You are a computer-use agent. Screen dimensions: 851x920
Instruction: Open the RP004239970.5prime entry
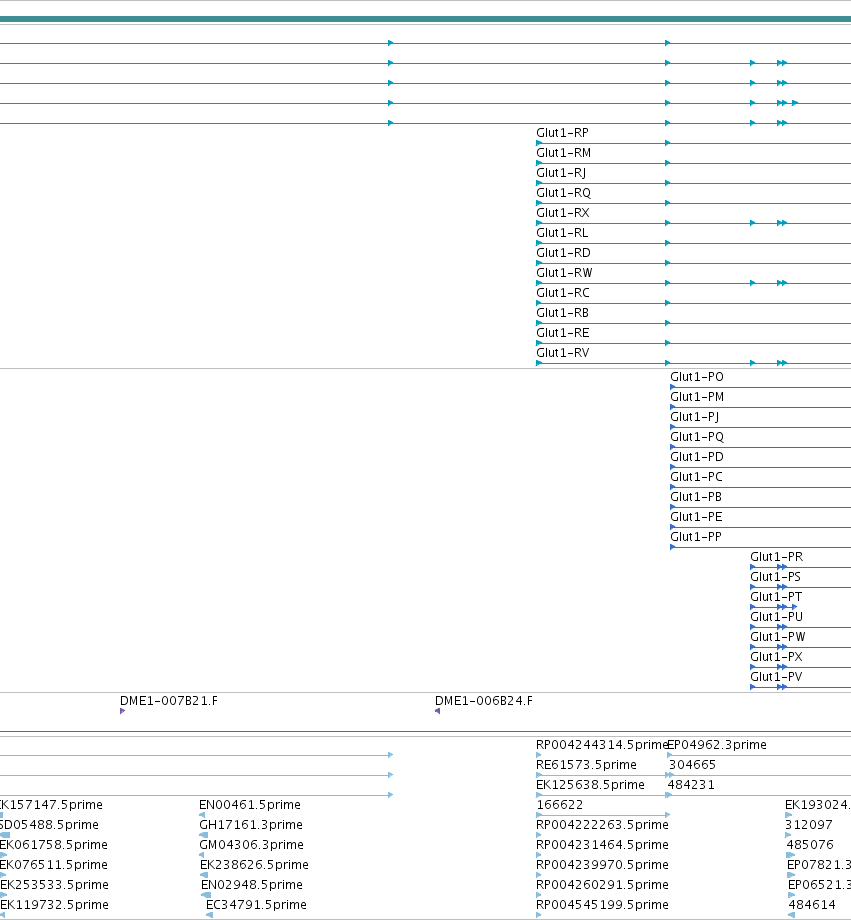point(602,864)
